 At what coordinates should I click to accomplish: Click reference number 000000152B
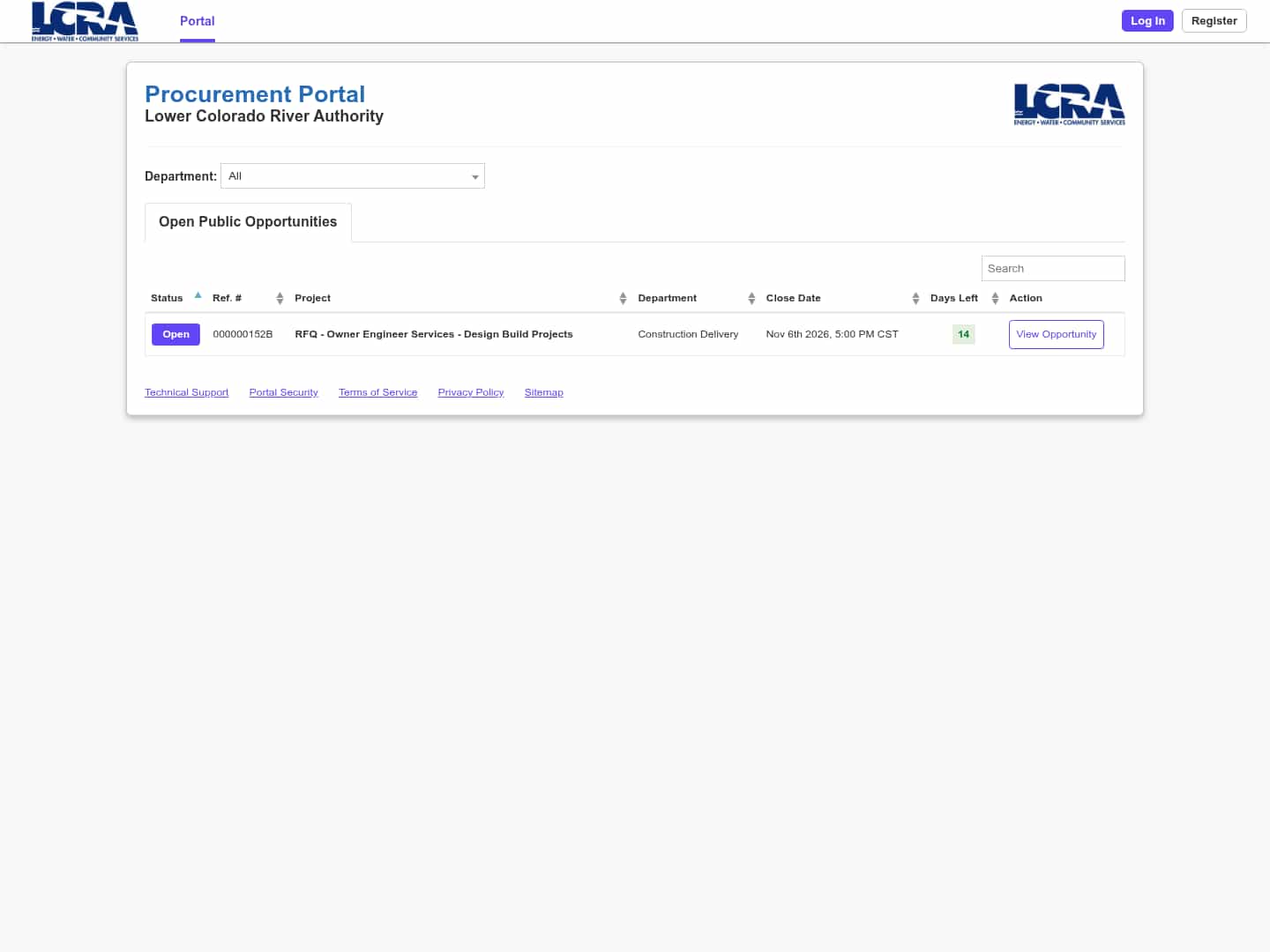[x=243, y=334]
